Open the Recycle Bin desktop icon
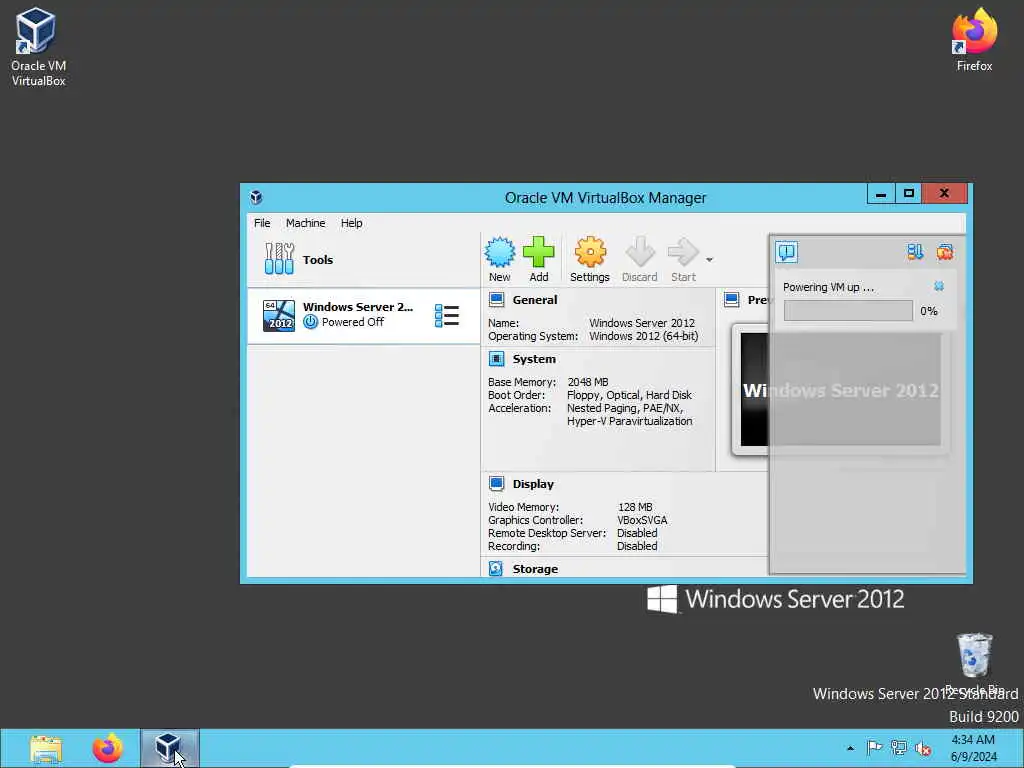Viewport: 1024px width, 768px height. [974, 663]
